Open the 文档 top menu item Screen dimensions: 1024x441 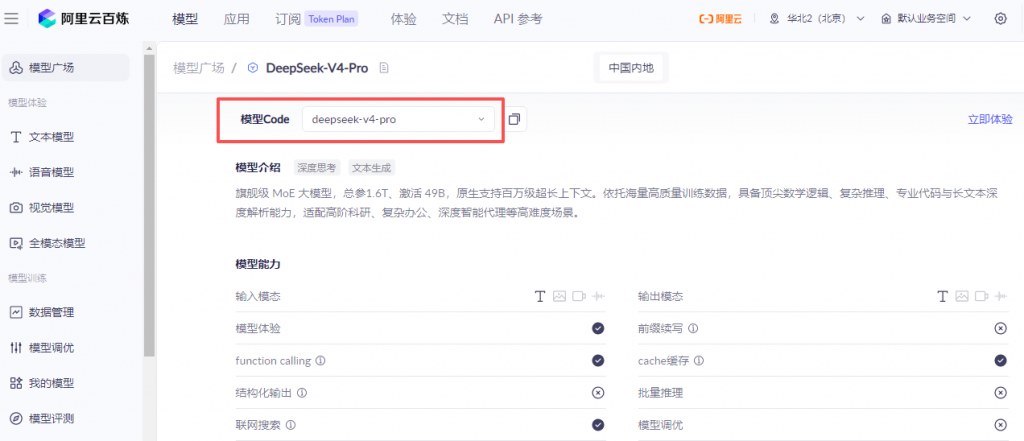click(x=455, y=19)
